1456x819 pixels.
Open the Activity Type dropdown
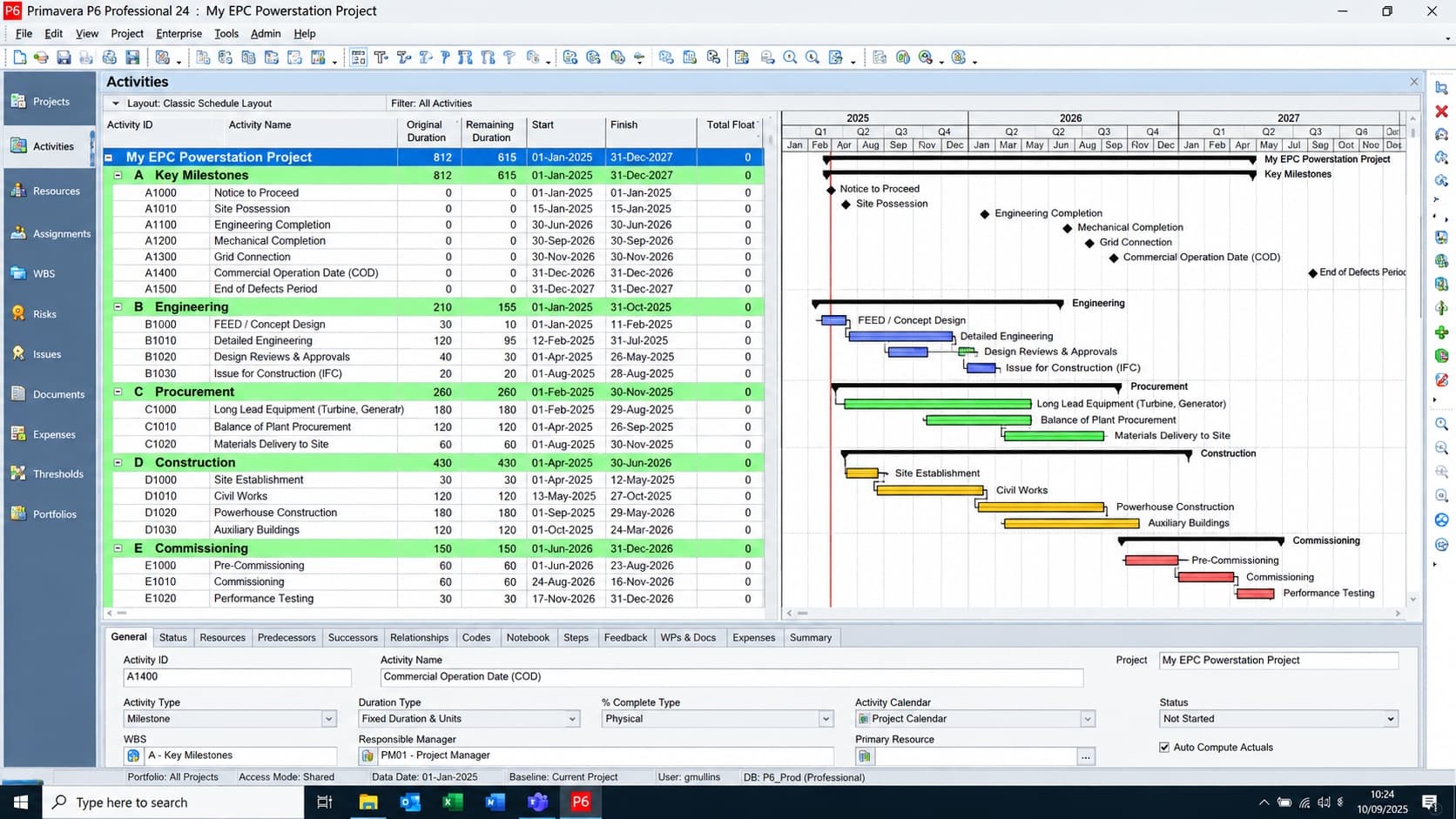click(x=328, y=719)
